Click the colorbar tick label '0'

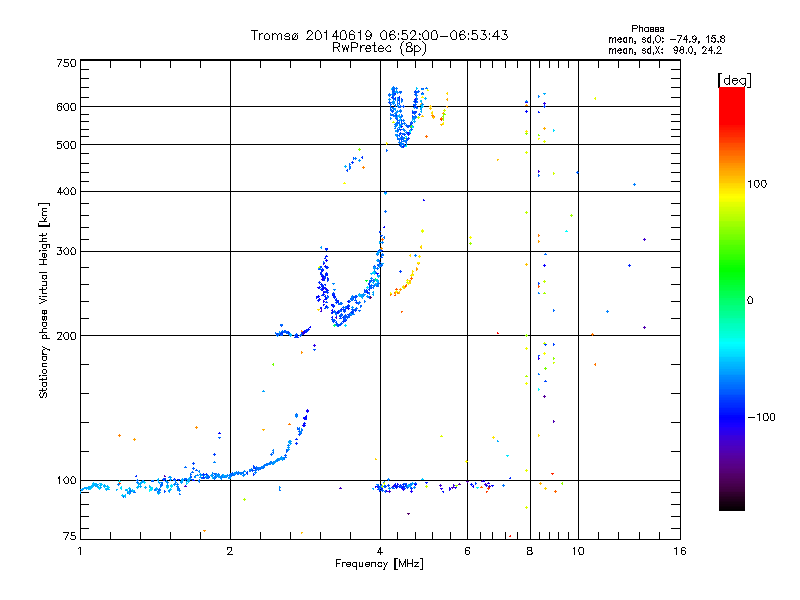(750, 301)
